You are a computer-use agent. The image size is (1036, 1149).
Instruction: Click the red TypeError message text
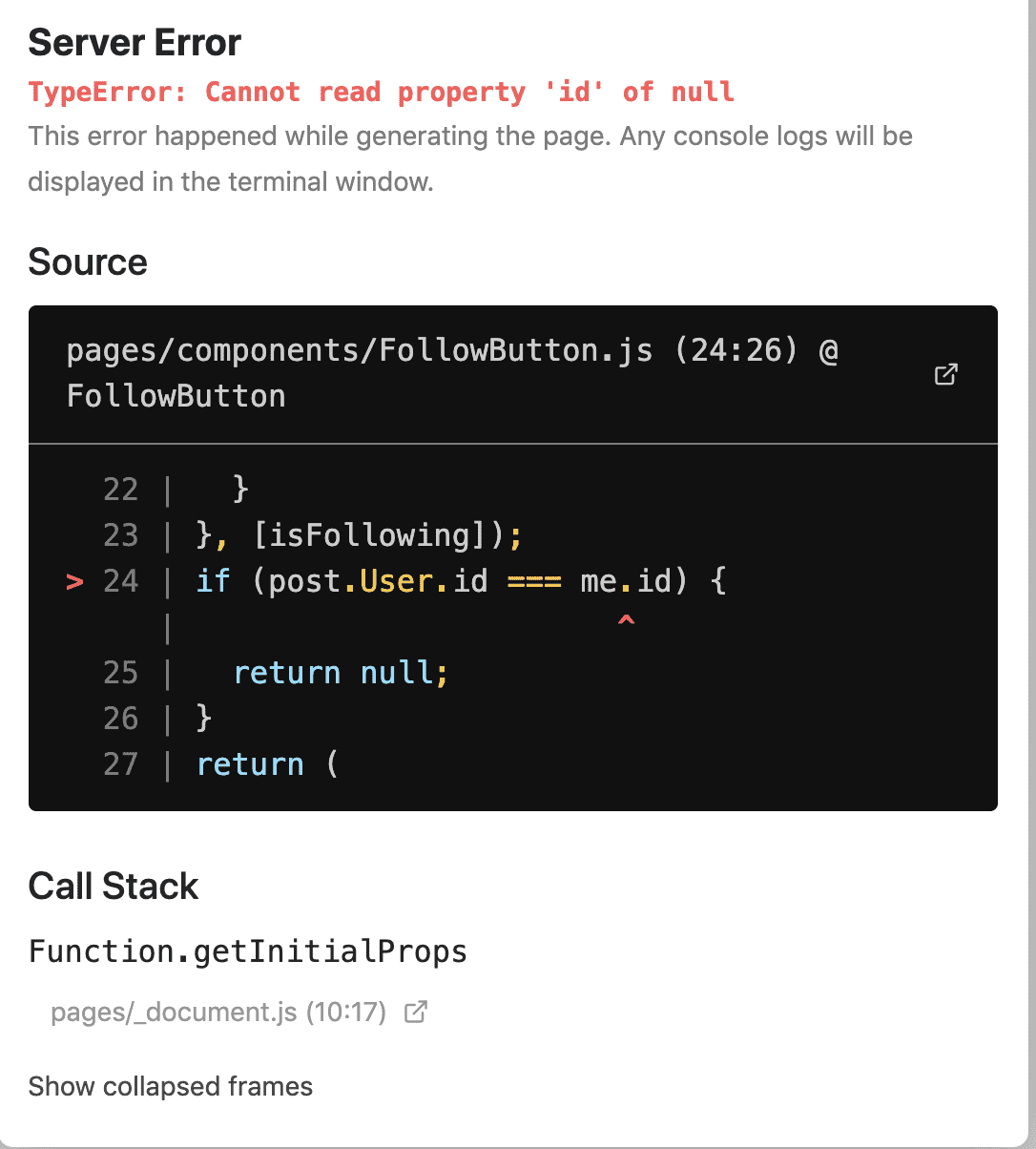[x=382, y=92]
